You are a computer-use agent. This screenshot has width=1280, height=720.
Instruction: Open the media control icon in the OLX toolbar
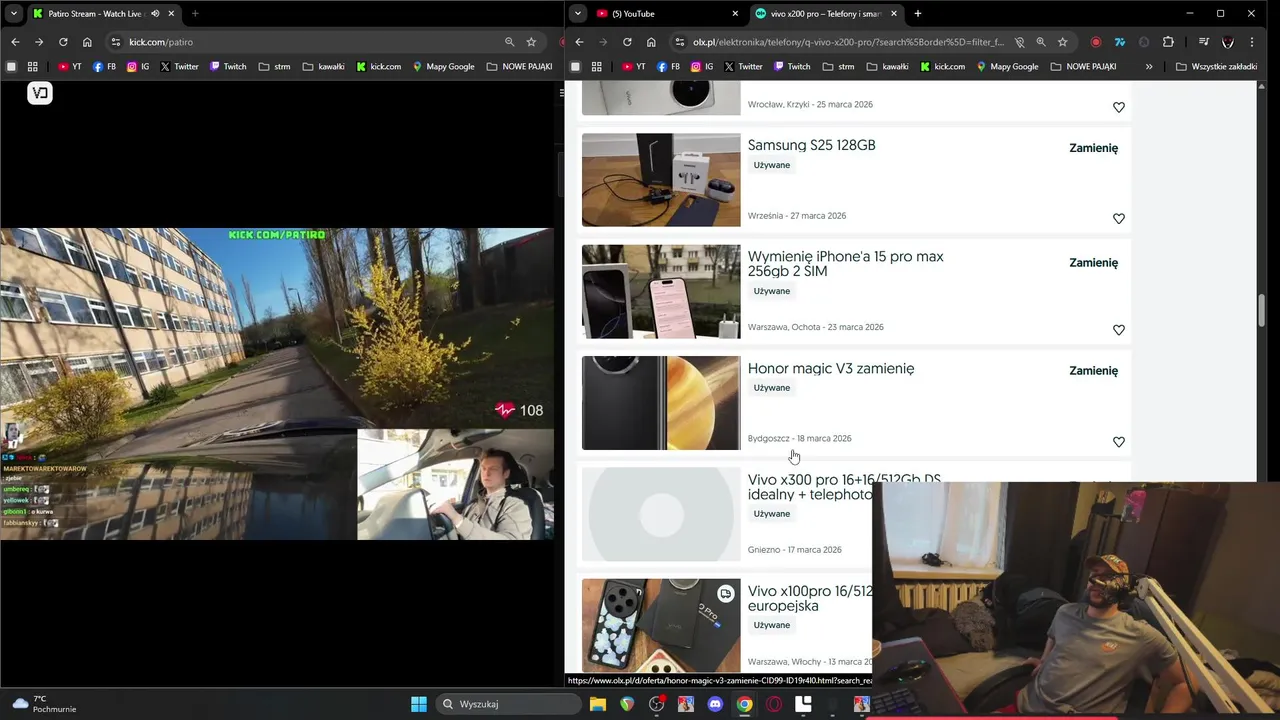pos(1202,42)
